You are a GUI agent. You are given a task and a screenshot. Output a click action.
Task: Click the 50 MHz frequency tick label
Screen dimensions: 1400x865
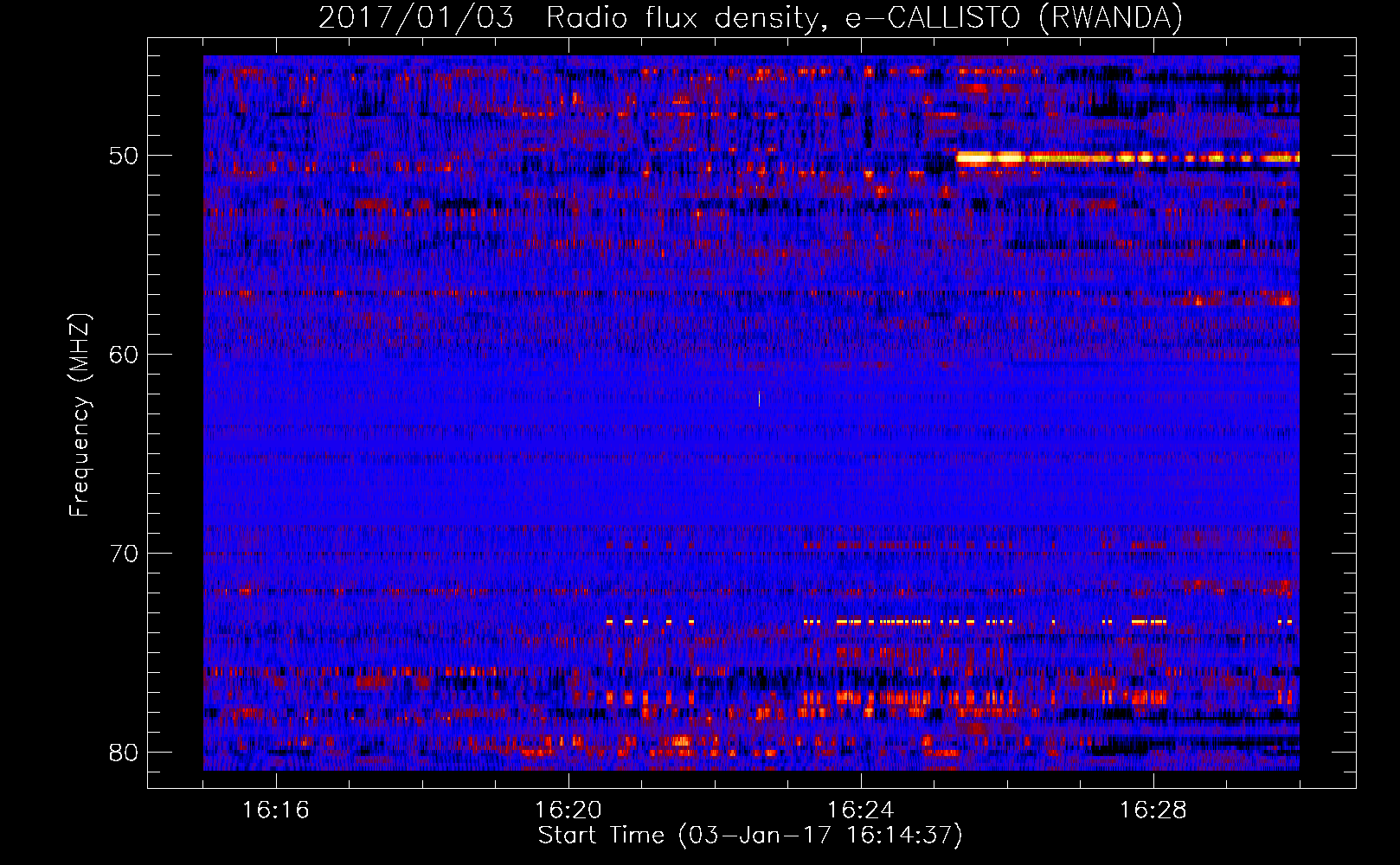pyautogui.click(x=124, y=156)
